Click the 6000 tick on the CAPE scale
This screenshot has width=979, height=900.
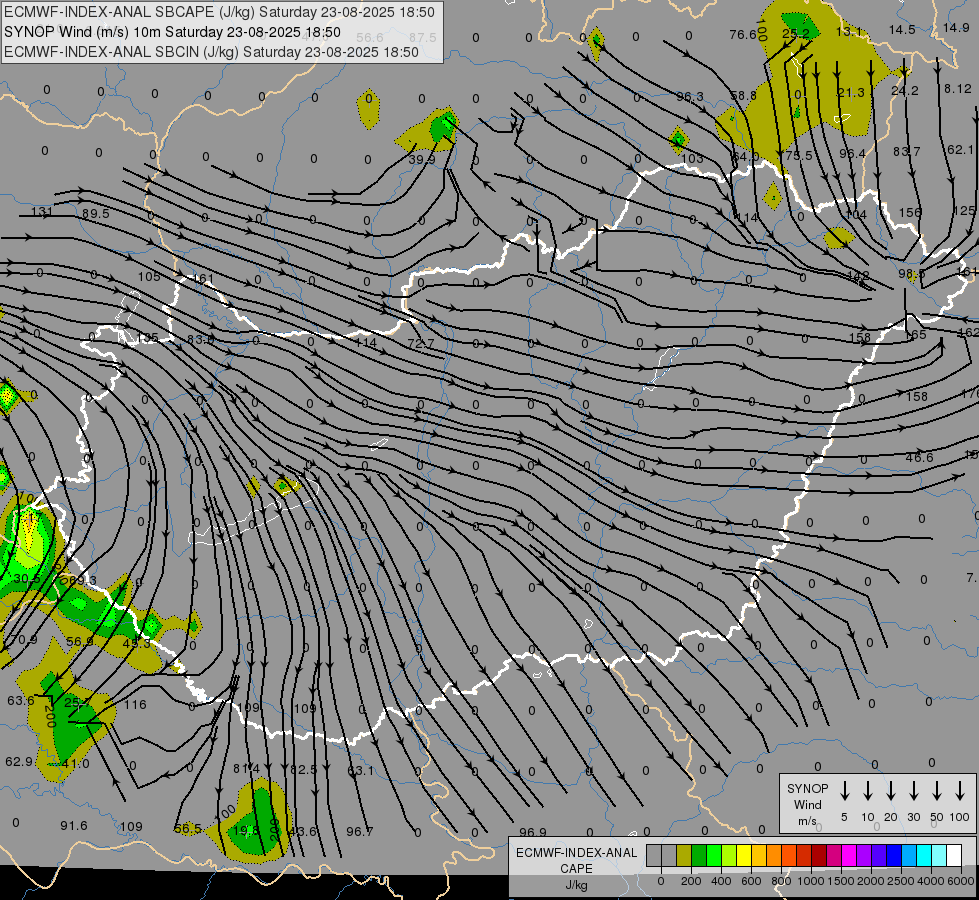(961, 881)
